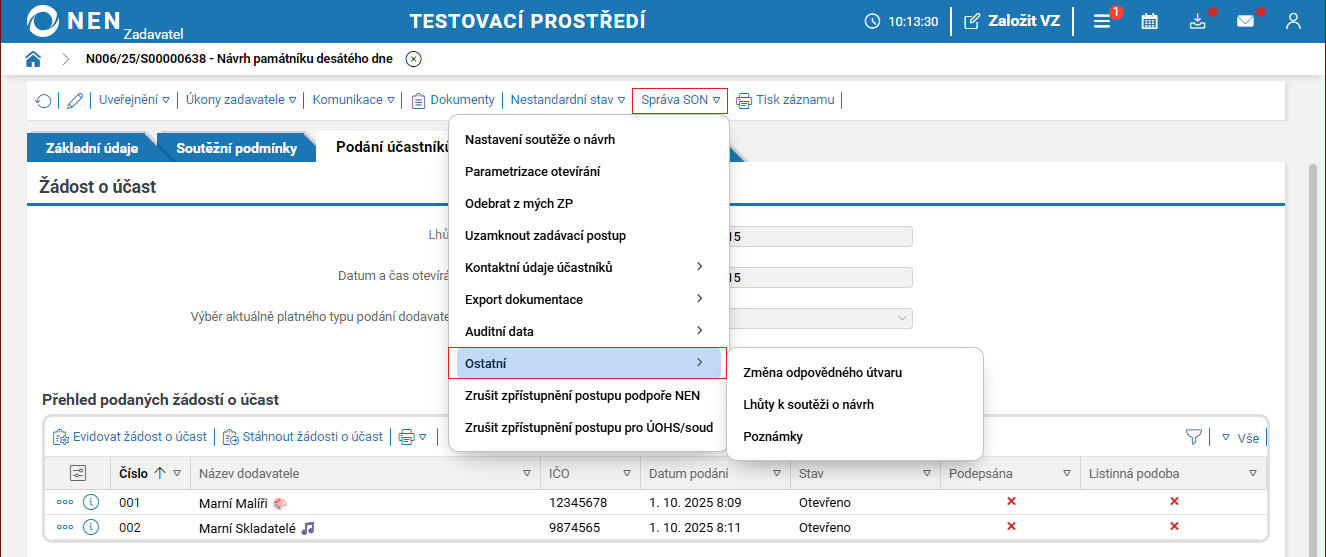This screenshot has height=557, width=1326.
Task: Open the Podepsána column filter arrow
Action: (1067, 473)
